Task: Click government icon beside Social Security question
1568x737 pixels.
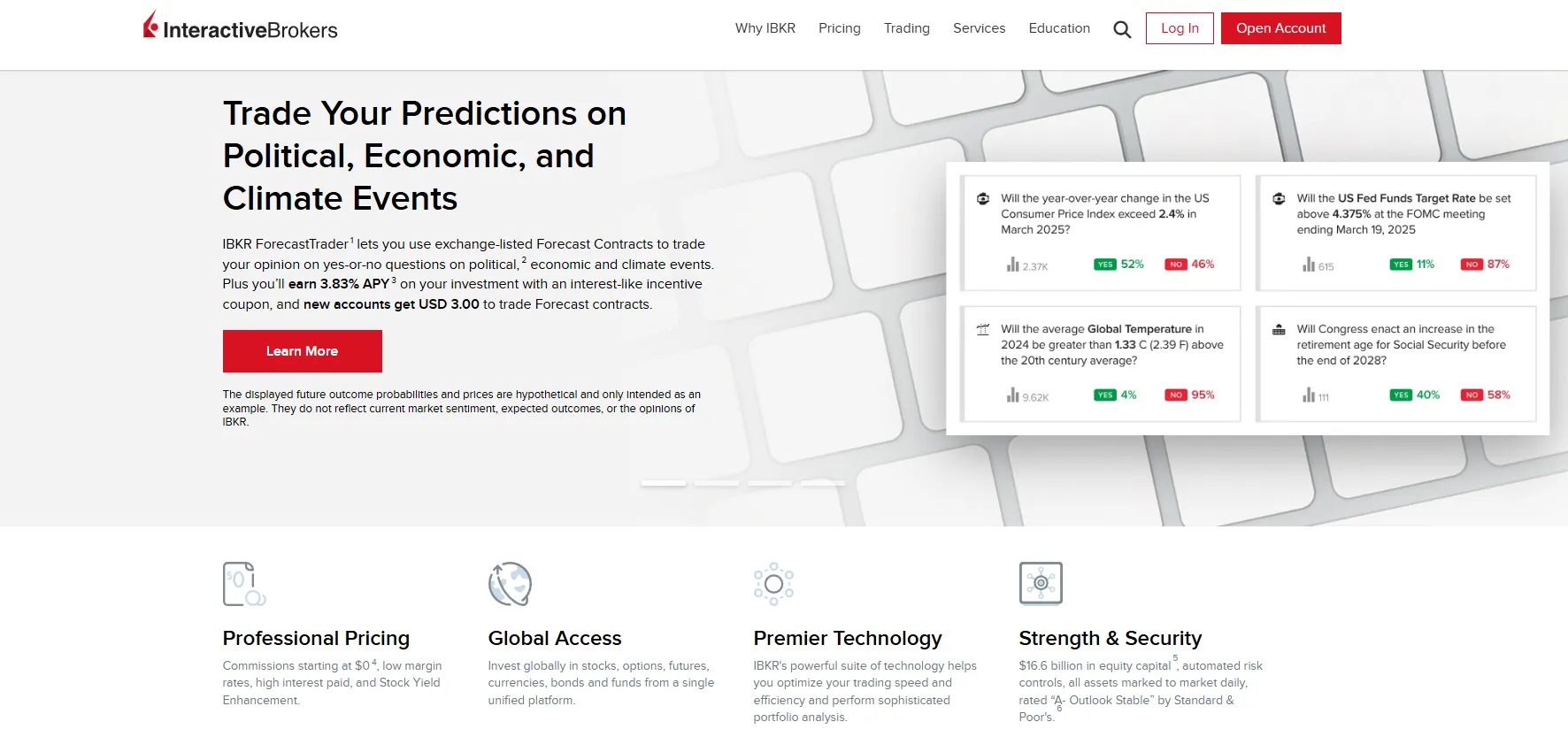Action: pos(1279,329)
